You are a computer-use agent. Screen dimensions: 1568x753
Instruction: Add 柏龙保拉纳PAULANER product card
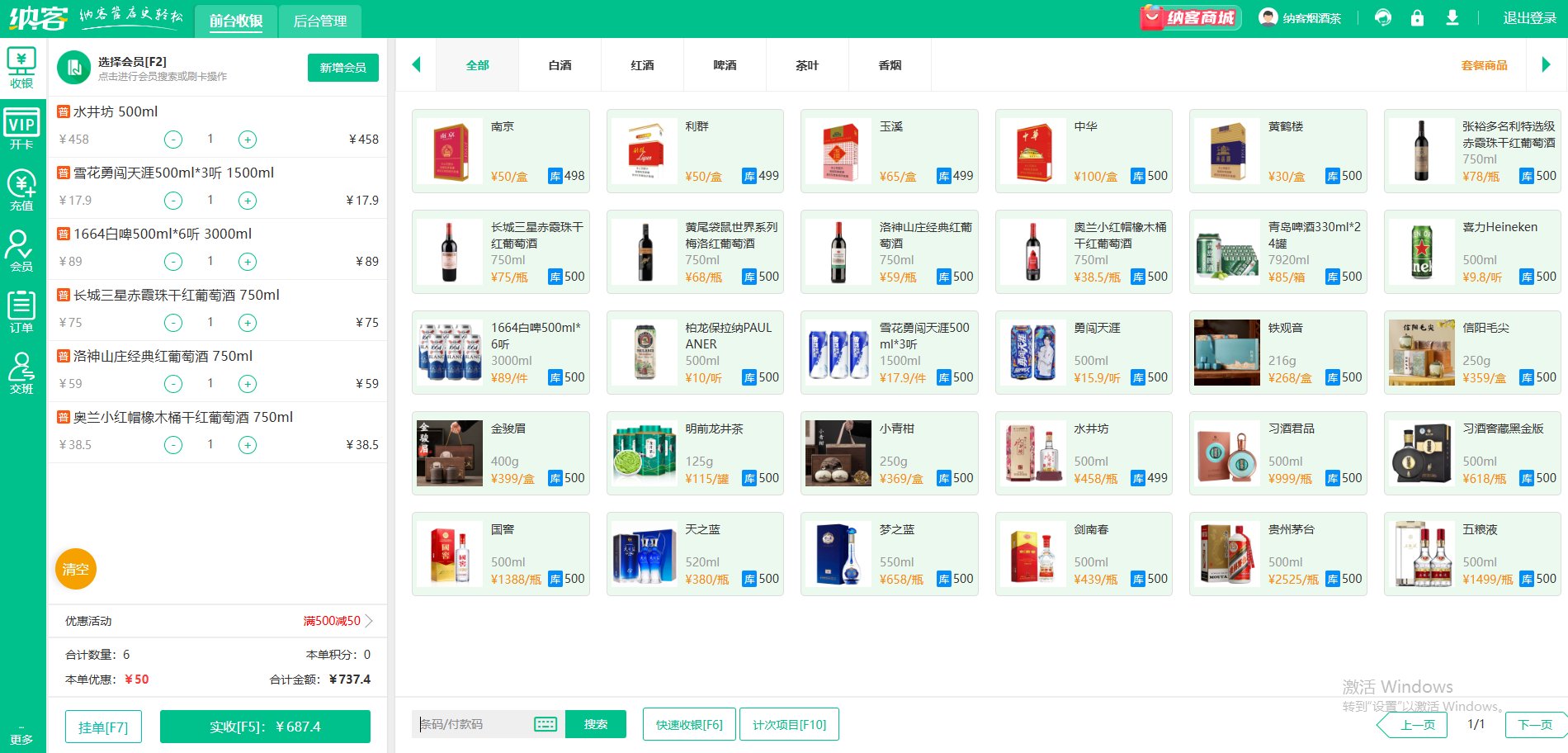point(695,353)
